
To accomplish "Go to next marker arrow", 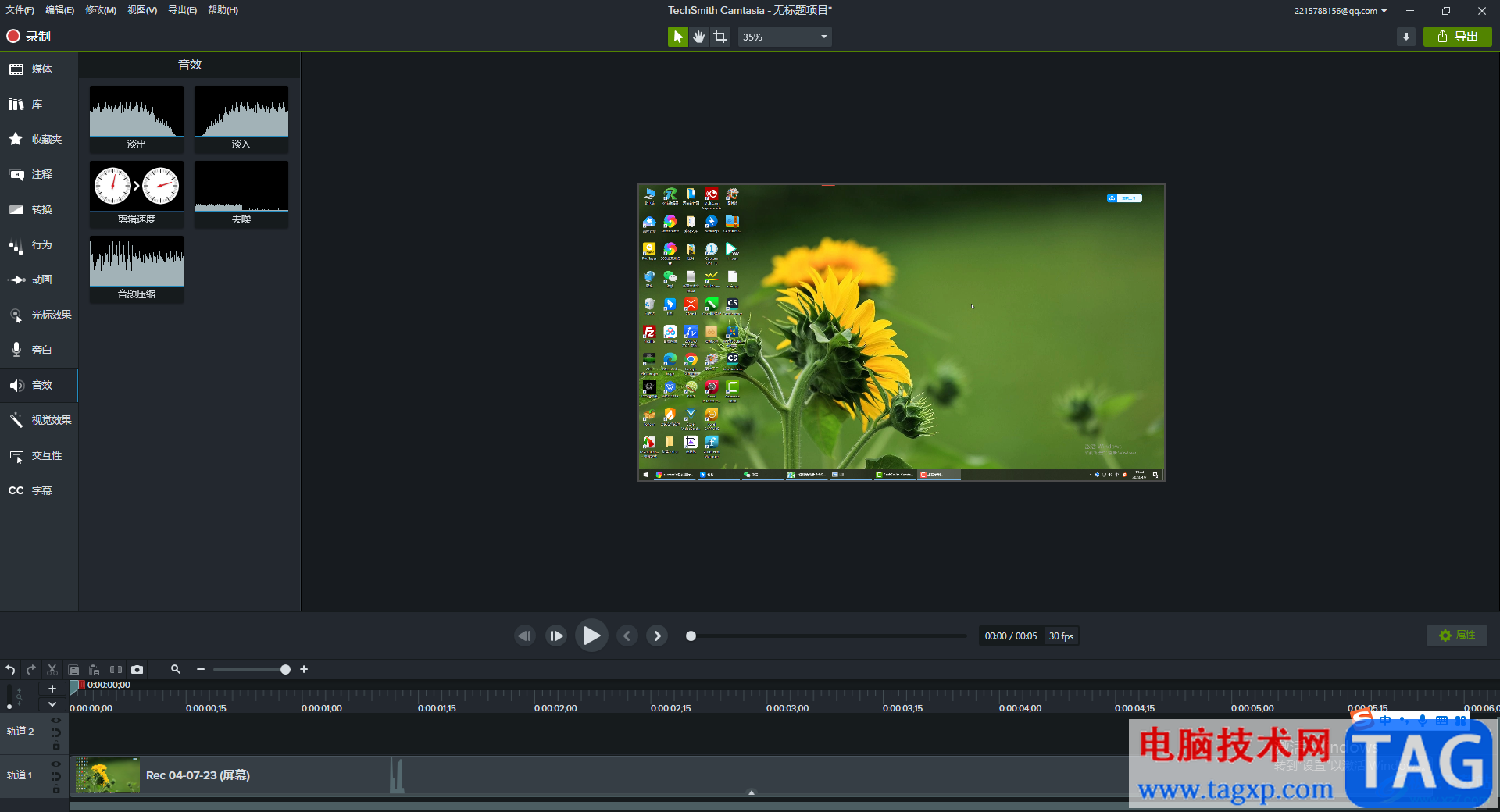I will point(657,636).
